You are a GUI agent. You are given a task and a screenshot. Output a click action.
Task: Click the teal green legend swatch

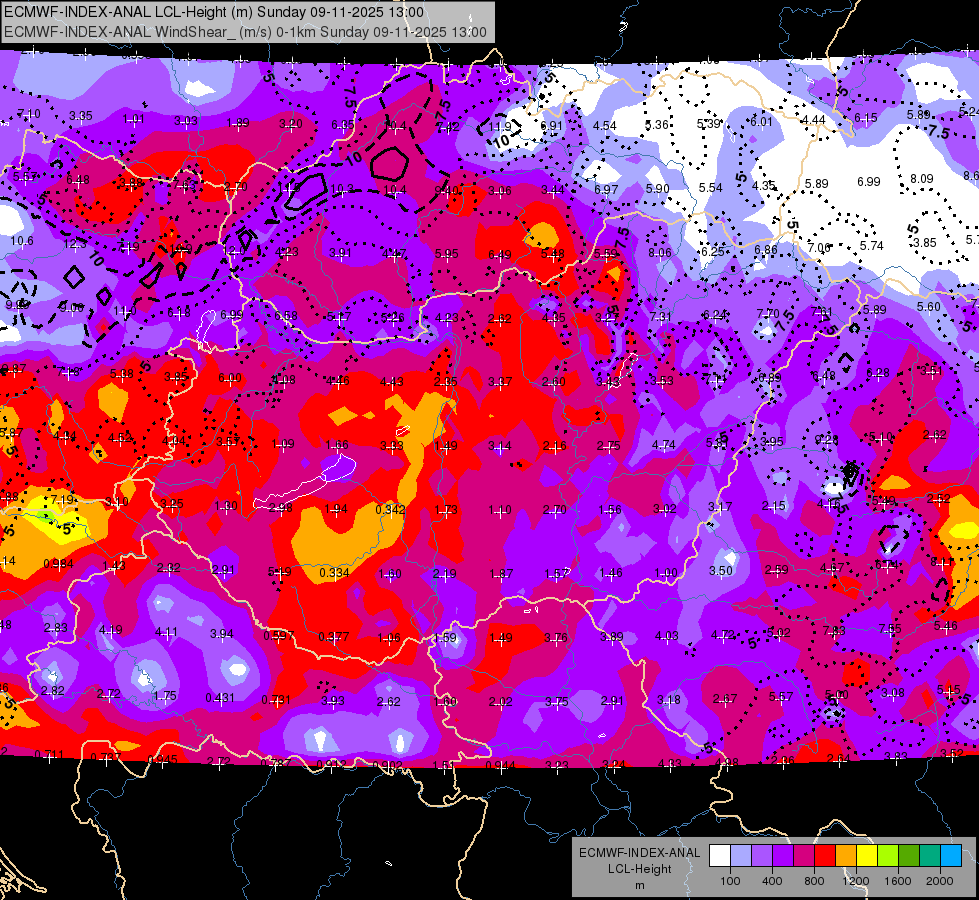(x=930, y=856)
